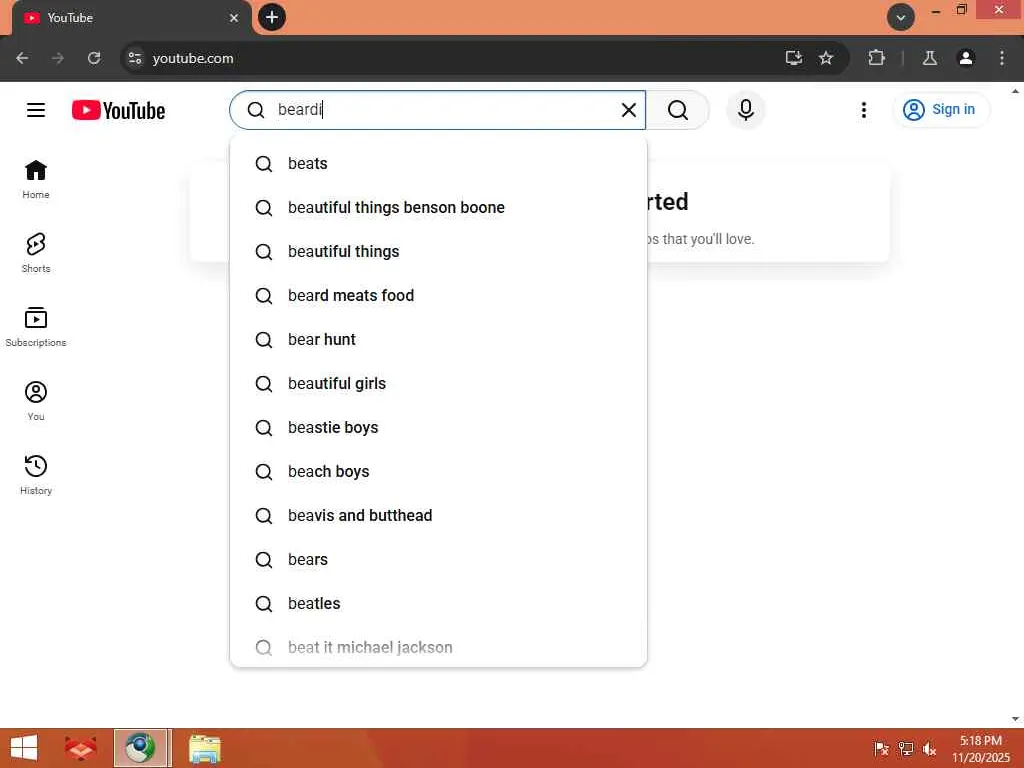Click the muted volume tray icon
The width and height of the screenshot is (1024, 768).
(929, 748)
